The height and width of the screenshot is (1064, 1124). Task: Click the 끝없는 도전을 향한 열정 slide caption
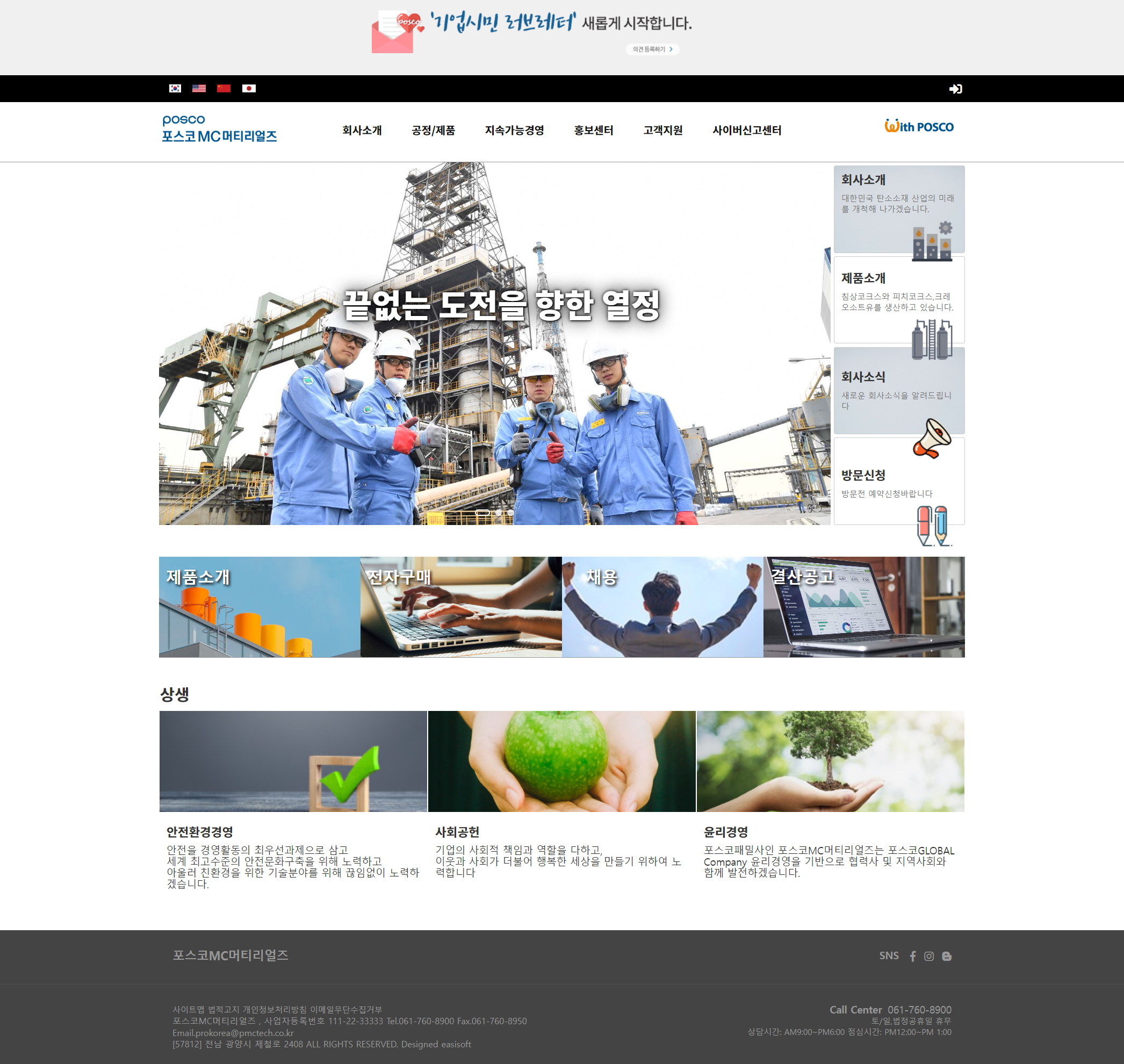[x=501, y=305]
